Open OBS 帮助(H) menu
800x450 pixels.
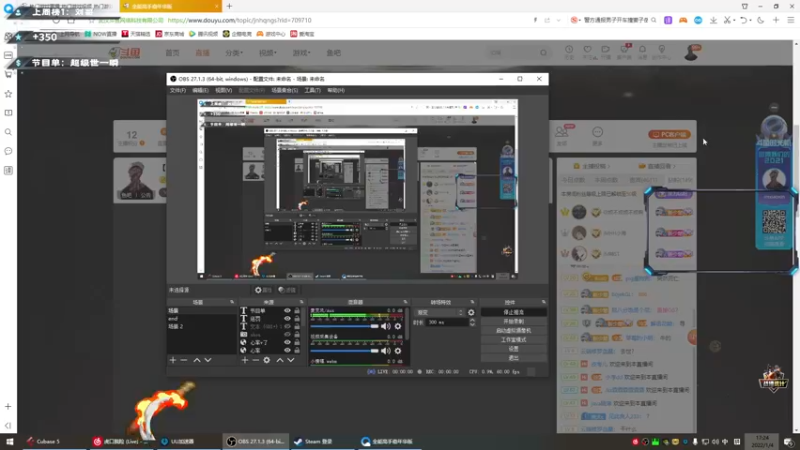pyautogui.click(x=336, y=90)
